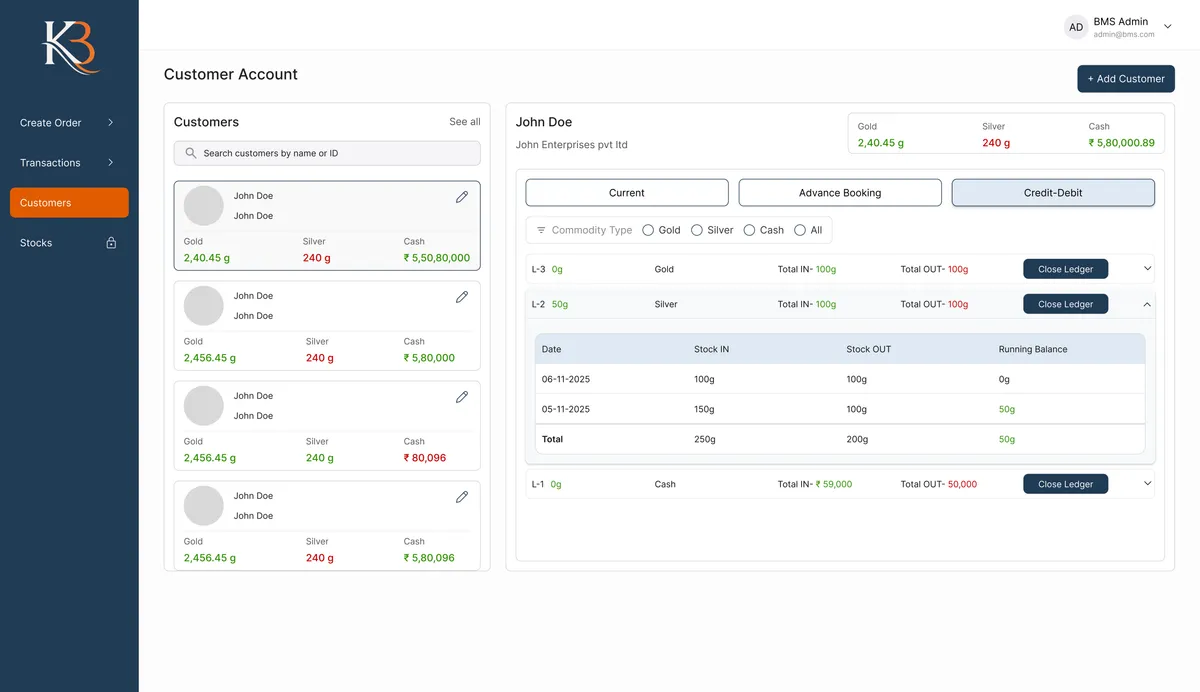Click the lock icon beside Stocks

pos(111,243)
